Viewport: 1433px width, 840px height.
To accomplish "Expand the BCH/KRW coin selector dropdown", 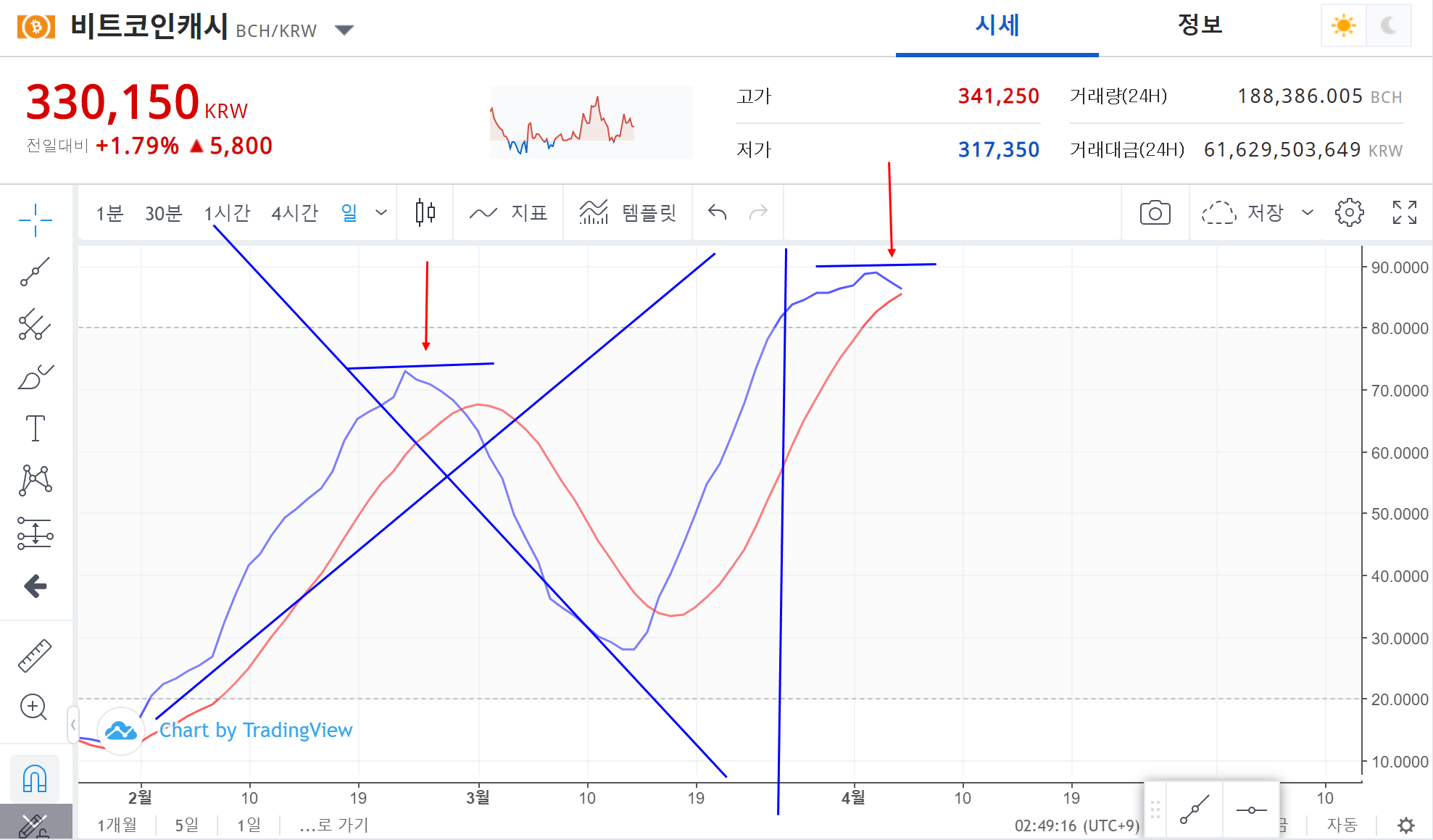I will coord(344,30).
